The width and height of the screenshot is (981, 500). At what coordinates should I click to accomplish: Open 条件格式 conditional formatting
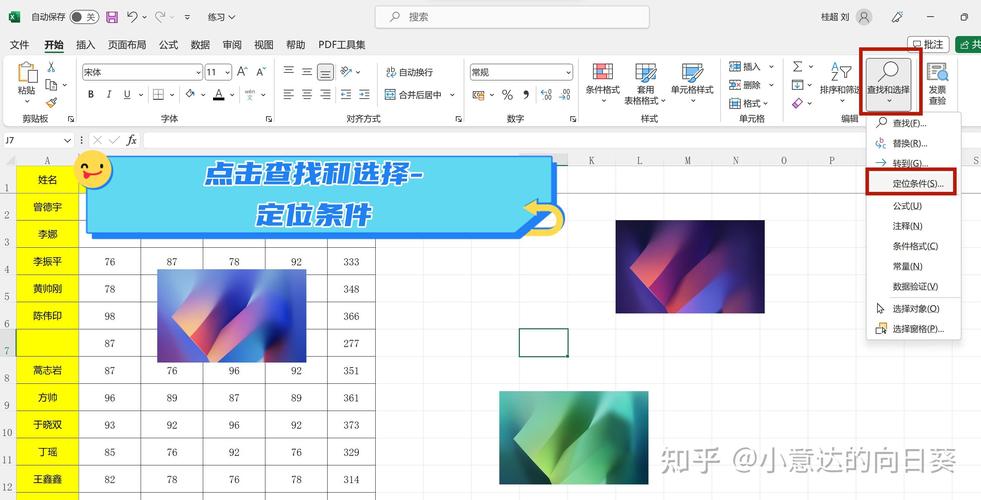(602, 83)
